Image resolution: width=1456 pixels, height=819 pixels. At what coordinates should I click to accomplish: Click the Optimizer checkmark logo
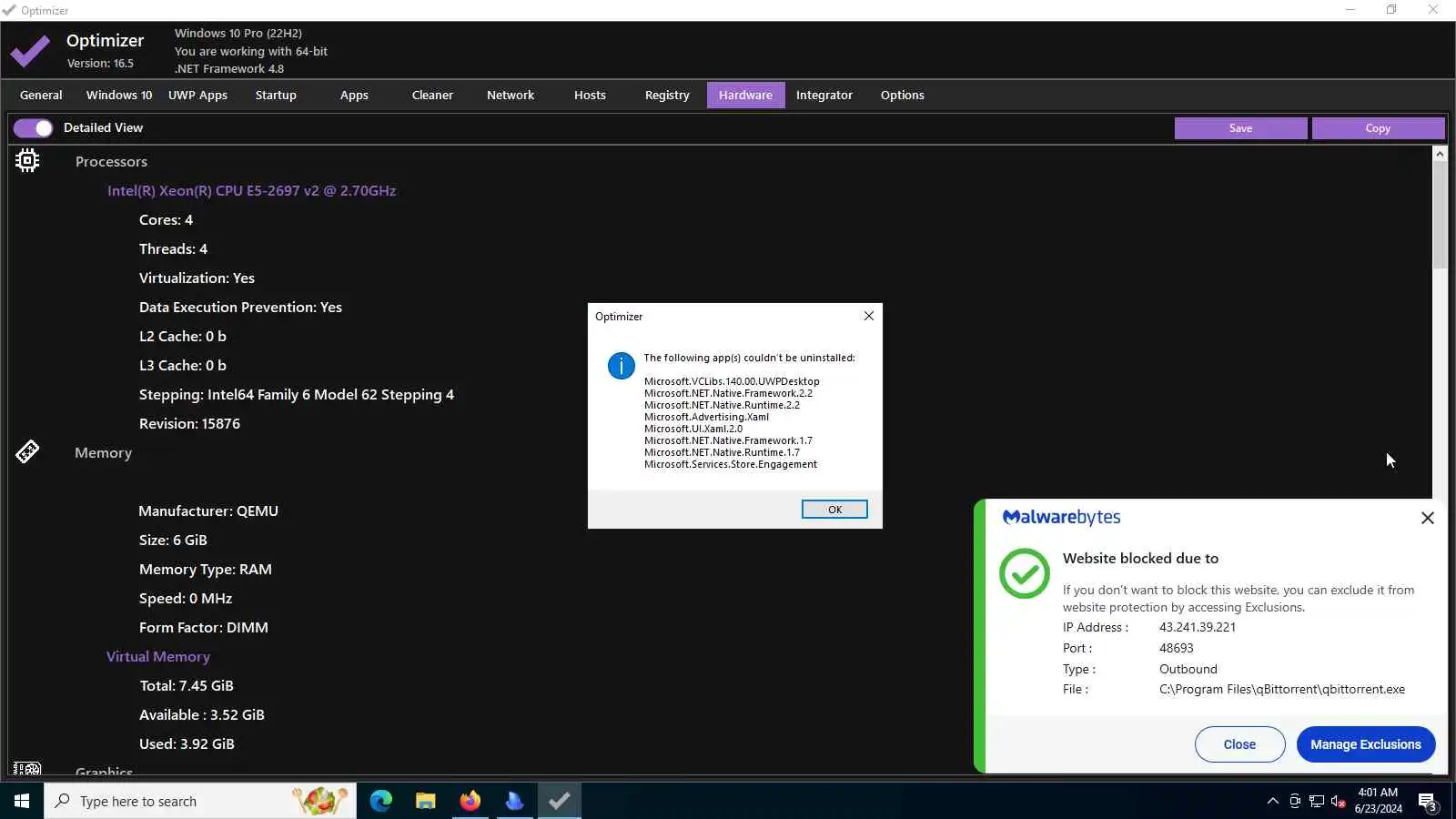coord(30,51)
